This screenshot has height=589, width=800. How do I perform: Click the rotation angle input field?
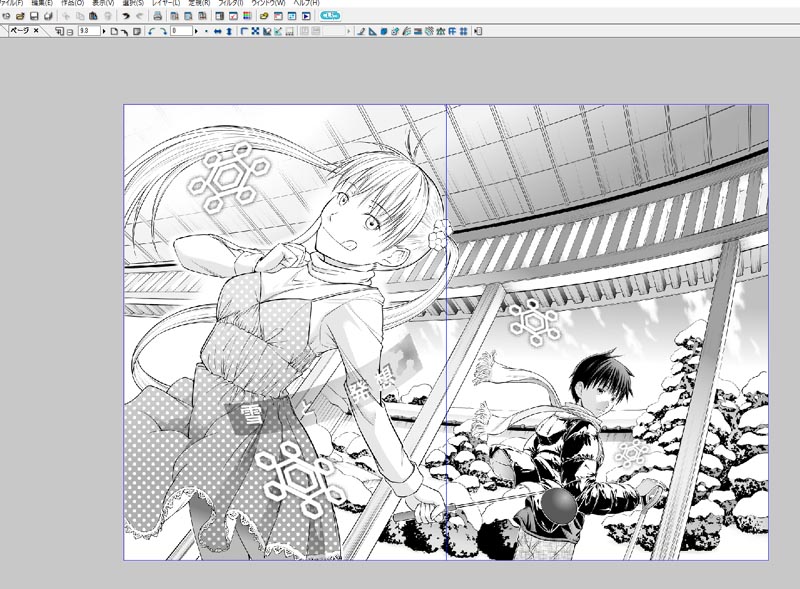click(x=181, y=31)
